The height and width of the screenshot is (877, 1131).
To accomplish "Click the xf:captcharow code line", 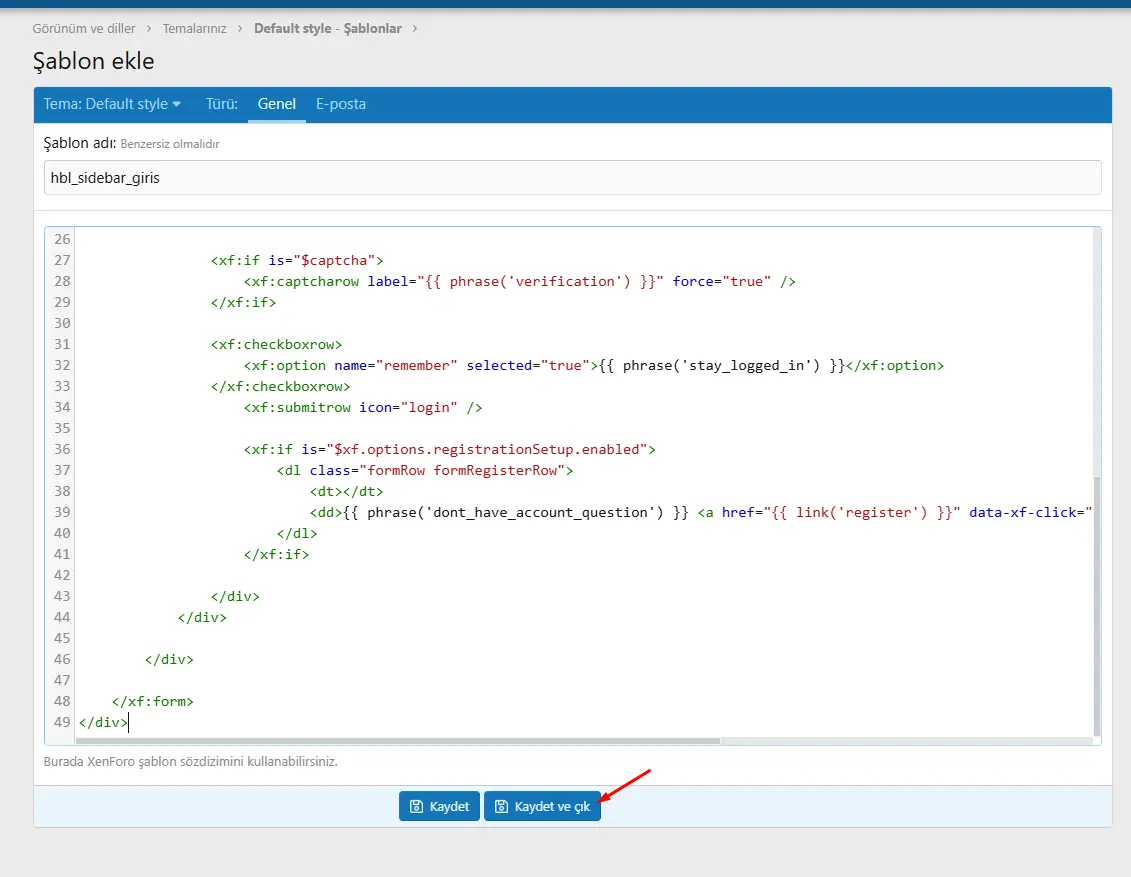I will click(519, 281).
